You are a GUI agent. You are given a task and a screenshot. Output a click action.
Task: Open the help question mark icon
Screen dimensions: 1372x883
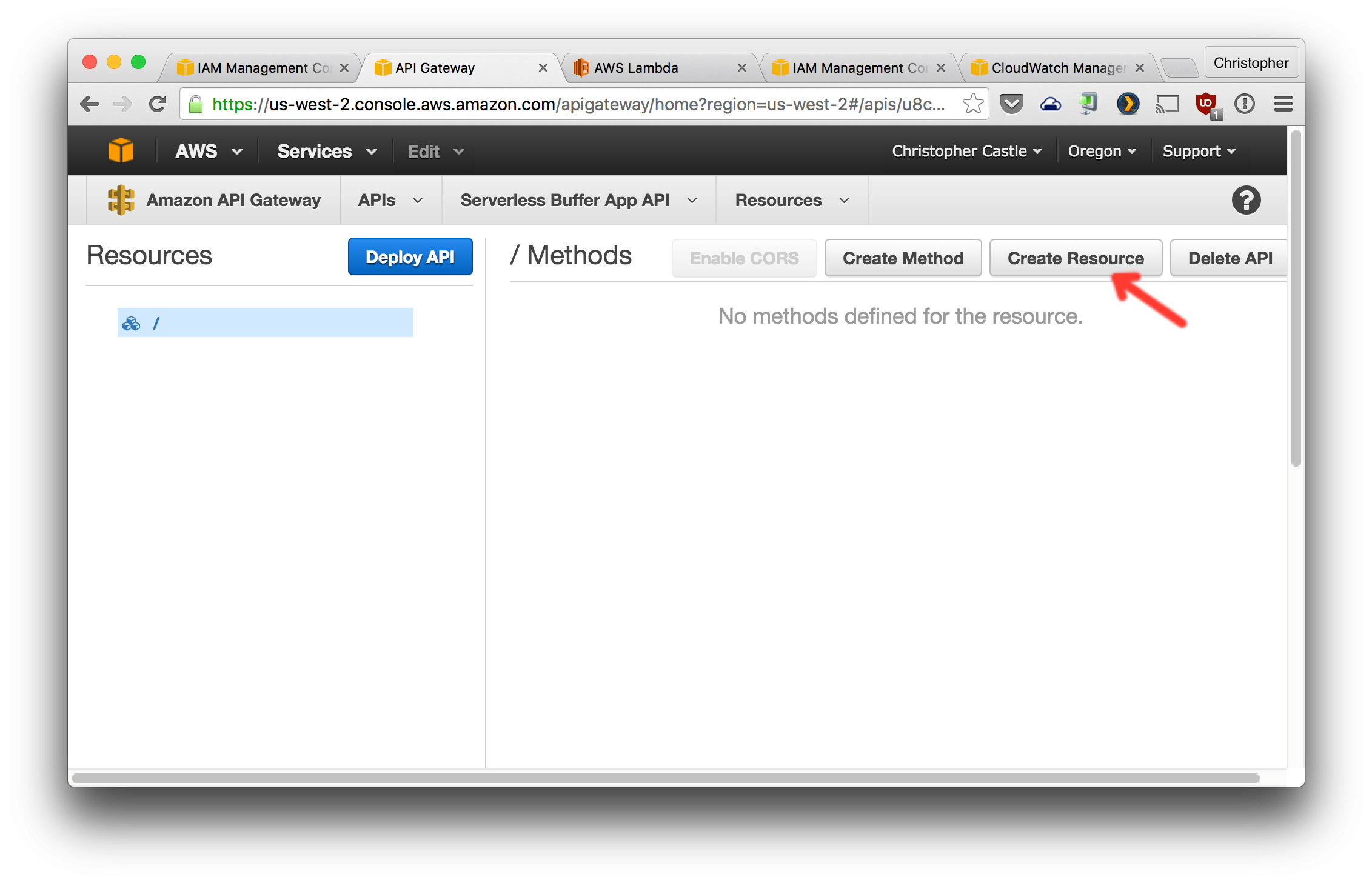click(x=1246, y=200)
